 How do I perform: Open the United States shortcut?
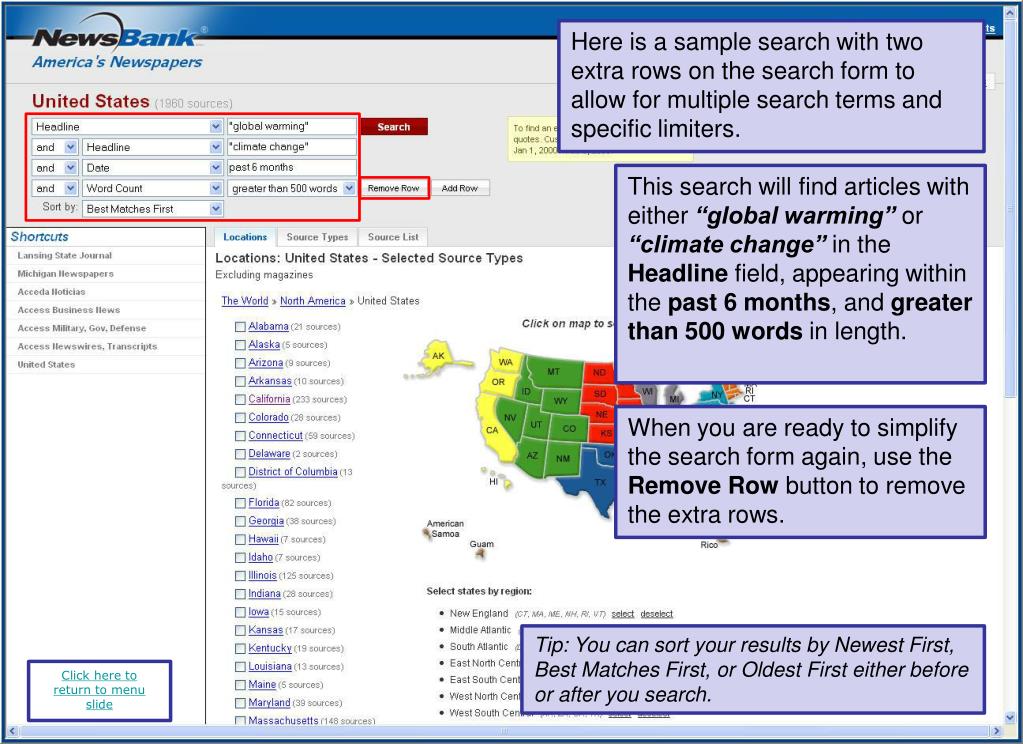click(46, 365)
